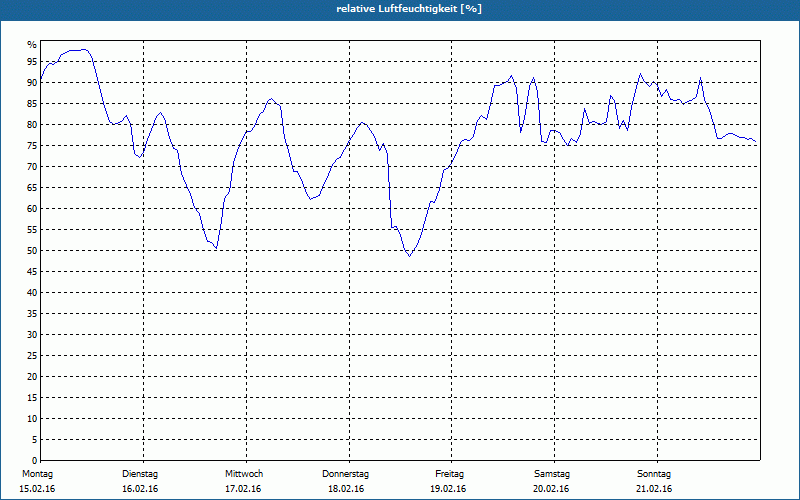Click the y-axis value '60'
This screenshot has height=500, width=800.
32,209
